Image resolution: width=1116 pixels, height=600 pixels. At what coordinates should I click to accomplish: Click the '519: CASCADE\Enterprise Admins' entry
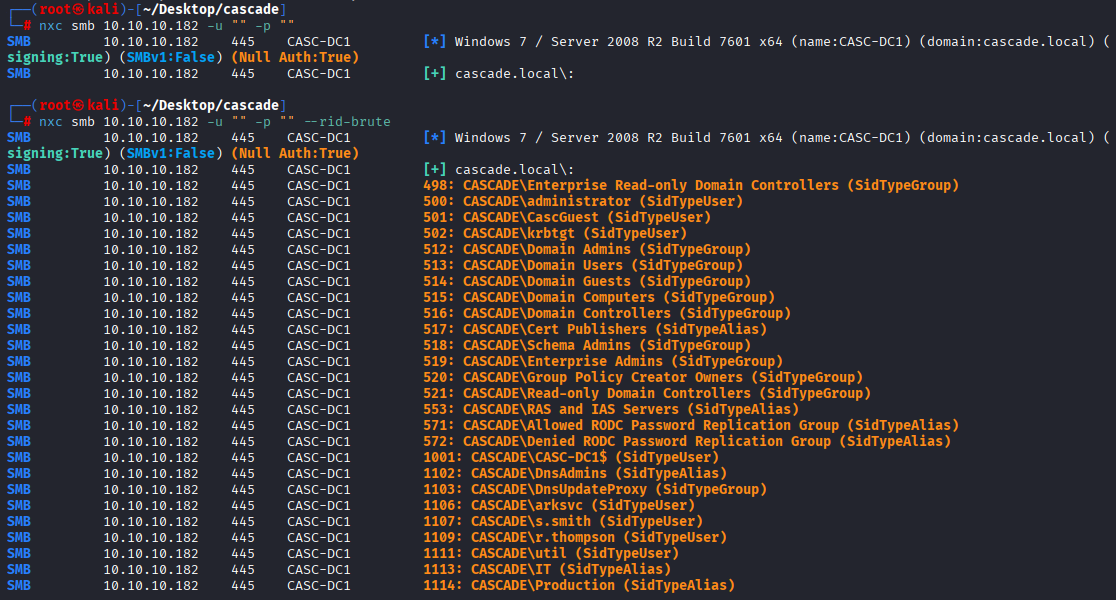[x=603, y=362]
